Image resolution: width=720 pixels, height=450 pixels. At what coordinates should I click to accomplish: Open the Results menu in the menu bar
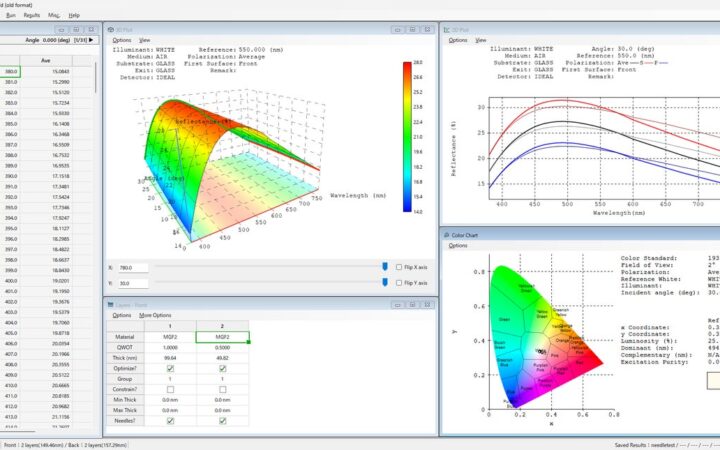32,15
